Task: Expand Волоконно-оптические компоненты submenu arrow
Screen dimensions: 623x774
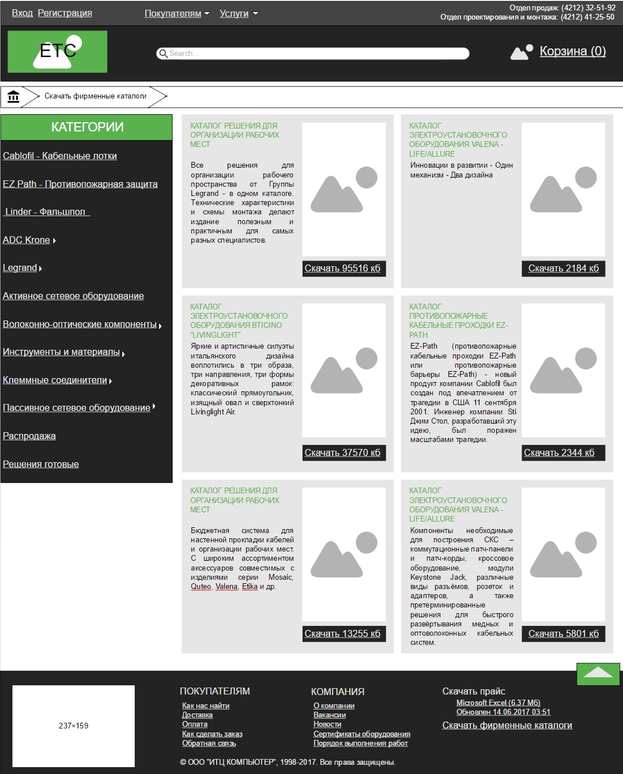Action: coord(160,326)
